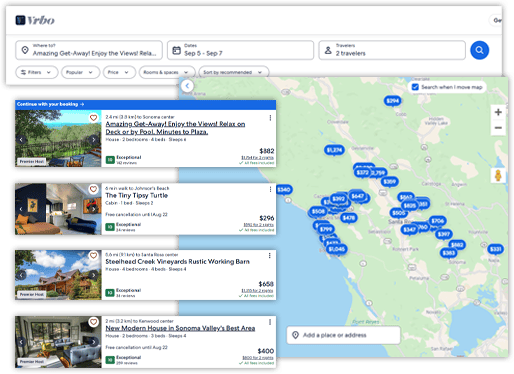Open Steelhead Creek Vineyards Rustic Working Barn title
Image resolution: width=514 pixels, height=374 pixels.
pos(177,262)
